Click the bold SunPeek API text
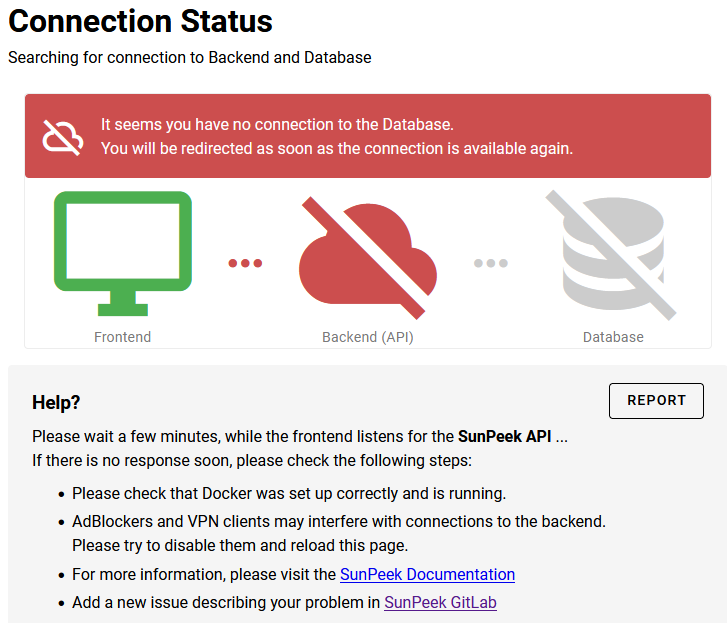This screenshot has width=727, height=623. (x=505, y=437)
